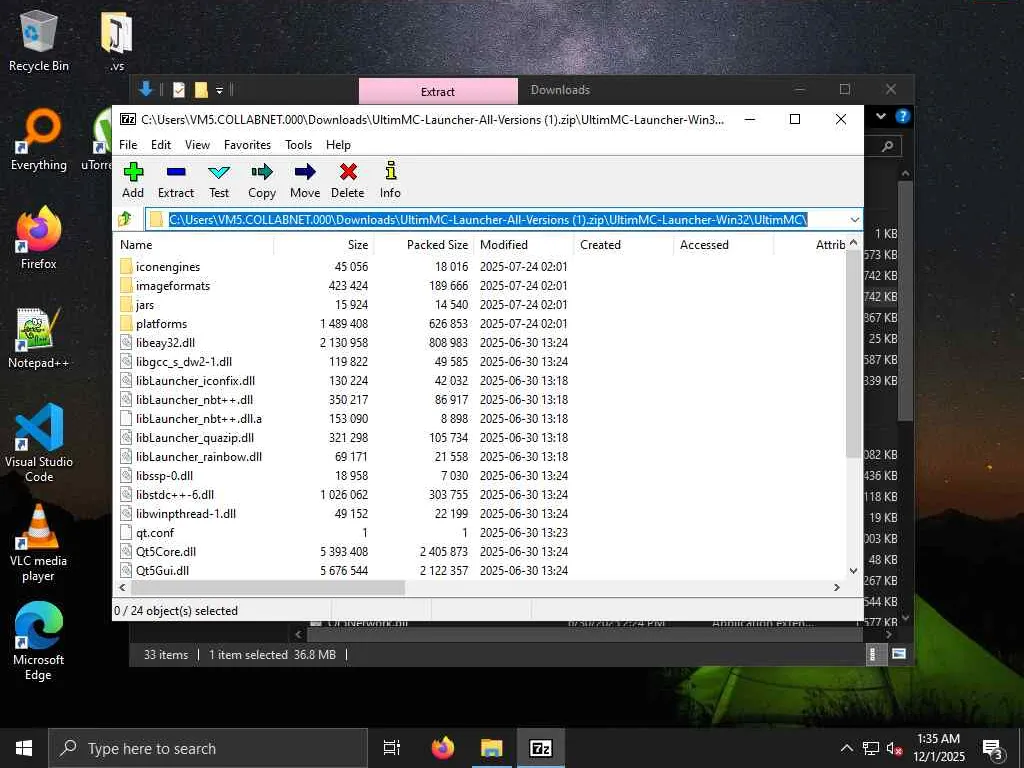
Task: Select libLauncher_nbt++.dll.a file
Action: click(199, 418)
